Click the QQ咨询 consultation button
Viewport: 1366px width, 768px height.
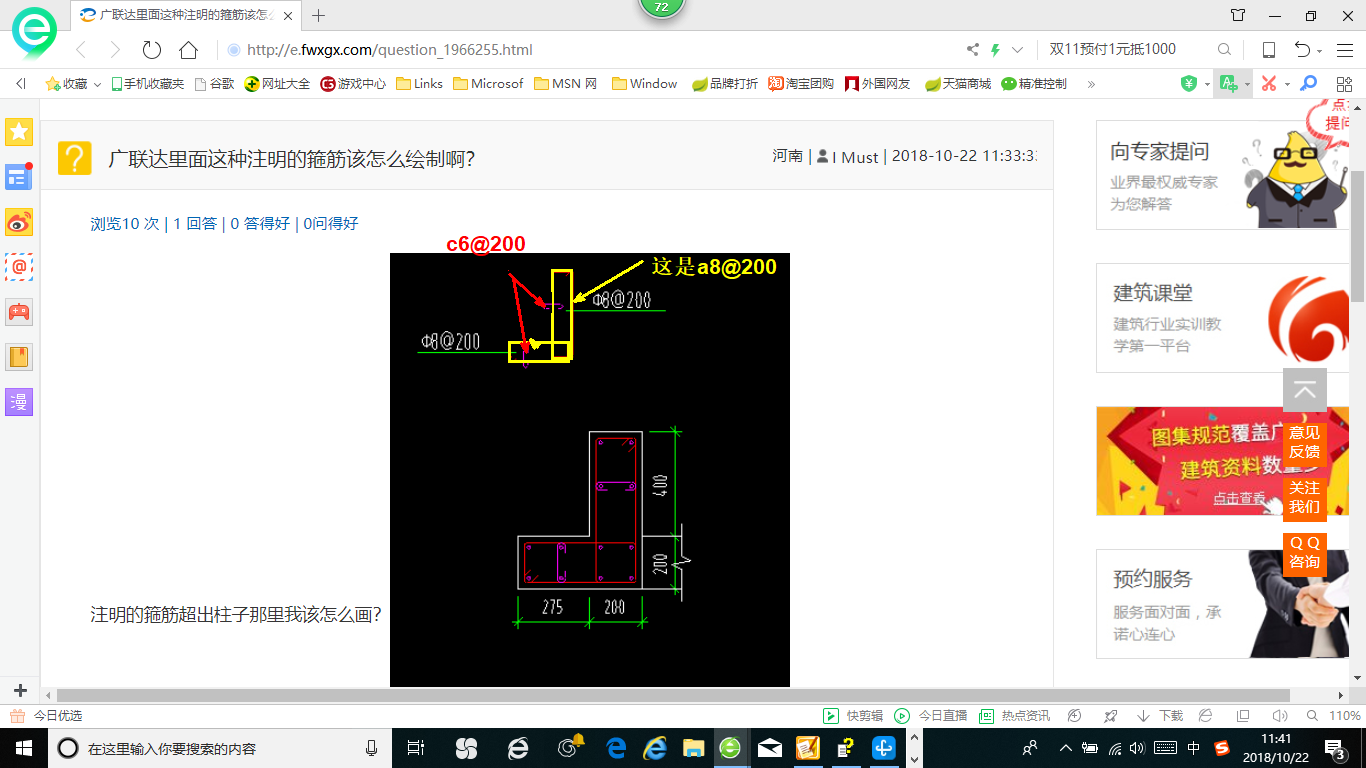coord(1304,552)
